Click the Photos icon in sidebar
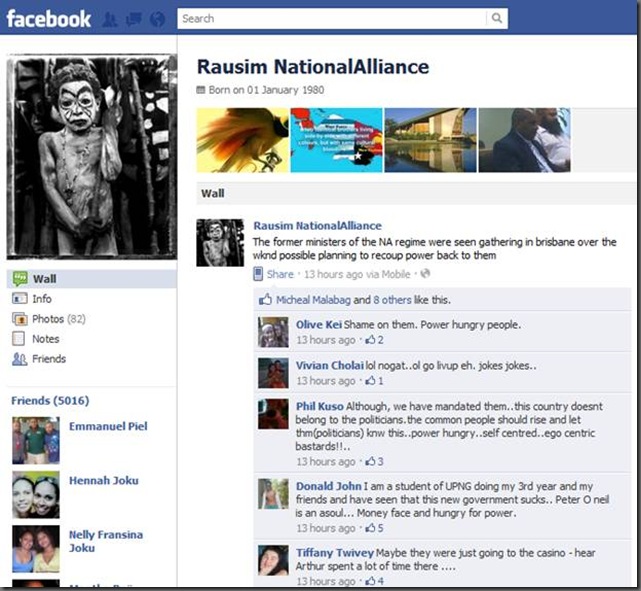Viewport: 641px width, 591px height. coord(20,319)
